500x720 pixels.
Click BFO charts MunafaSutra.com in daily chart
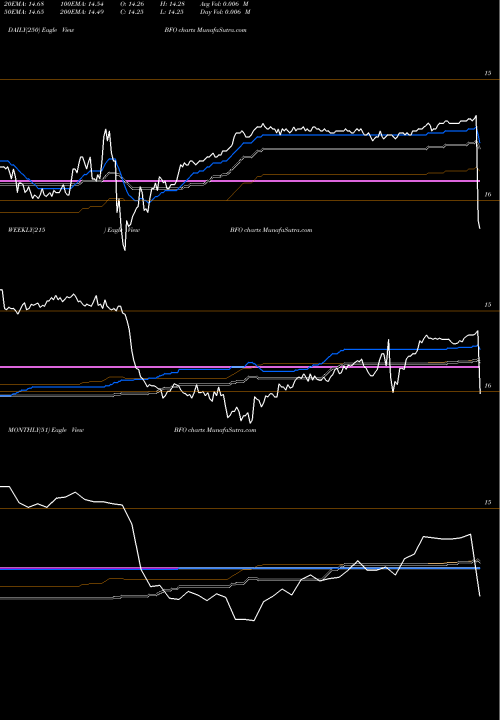[205, 30]
